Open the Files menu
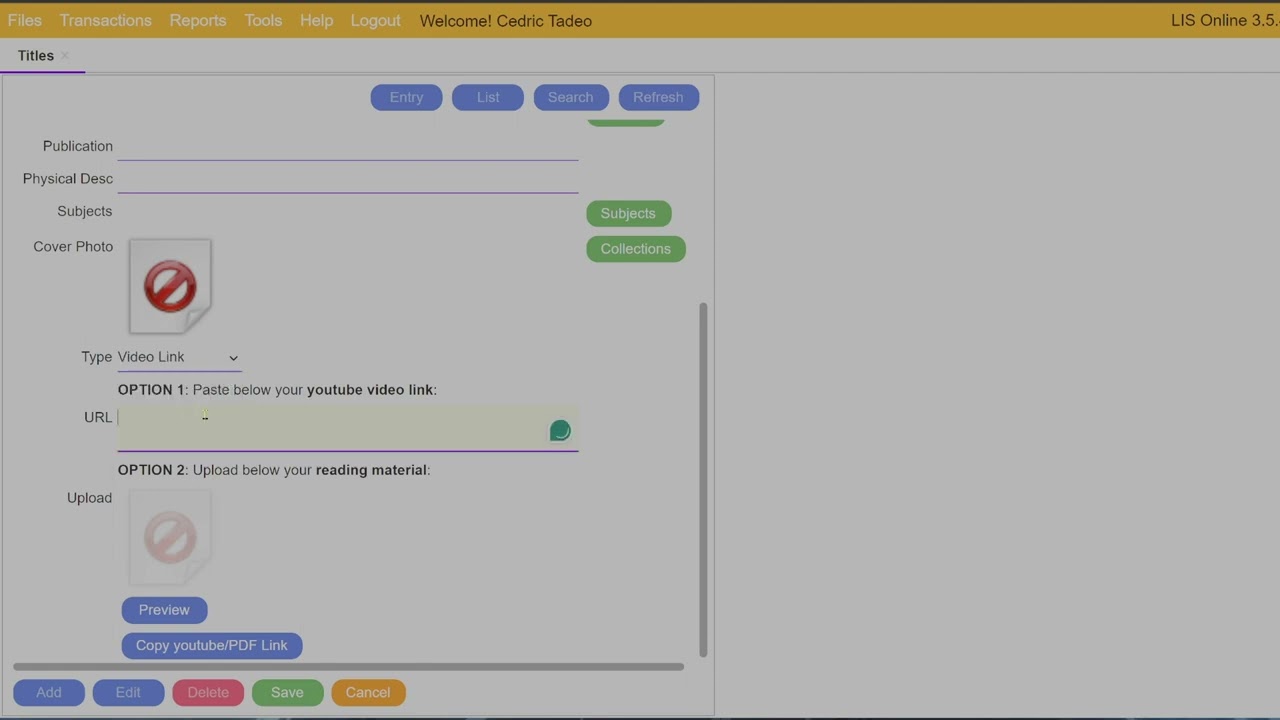The image size is (1280, 720). (x=25, y=20)
